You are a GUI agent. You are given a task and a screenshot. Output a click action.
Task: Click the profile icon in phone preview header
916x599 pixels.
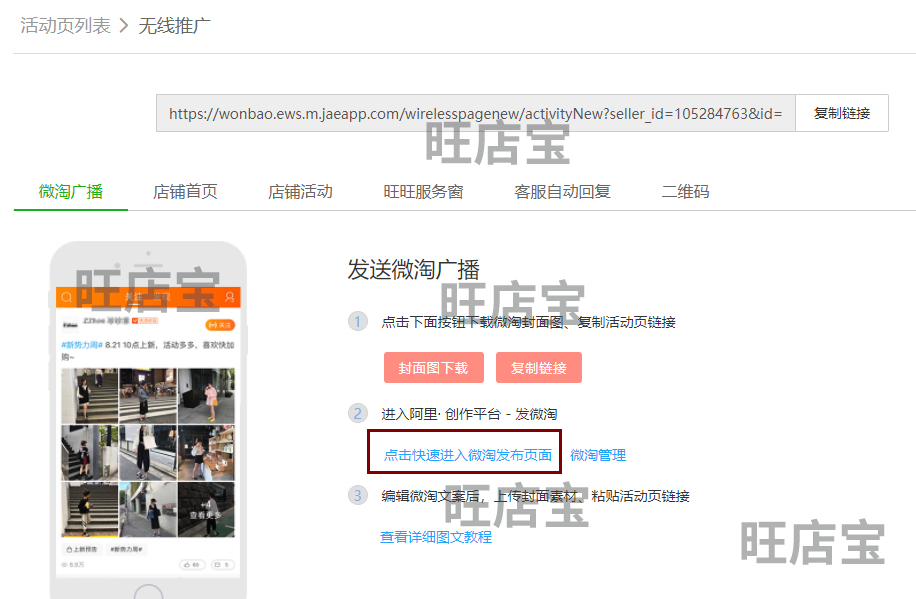pos(230,297)
